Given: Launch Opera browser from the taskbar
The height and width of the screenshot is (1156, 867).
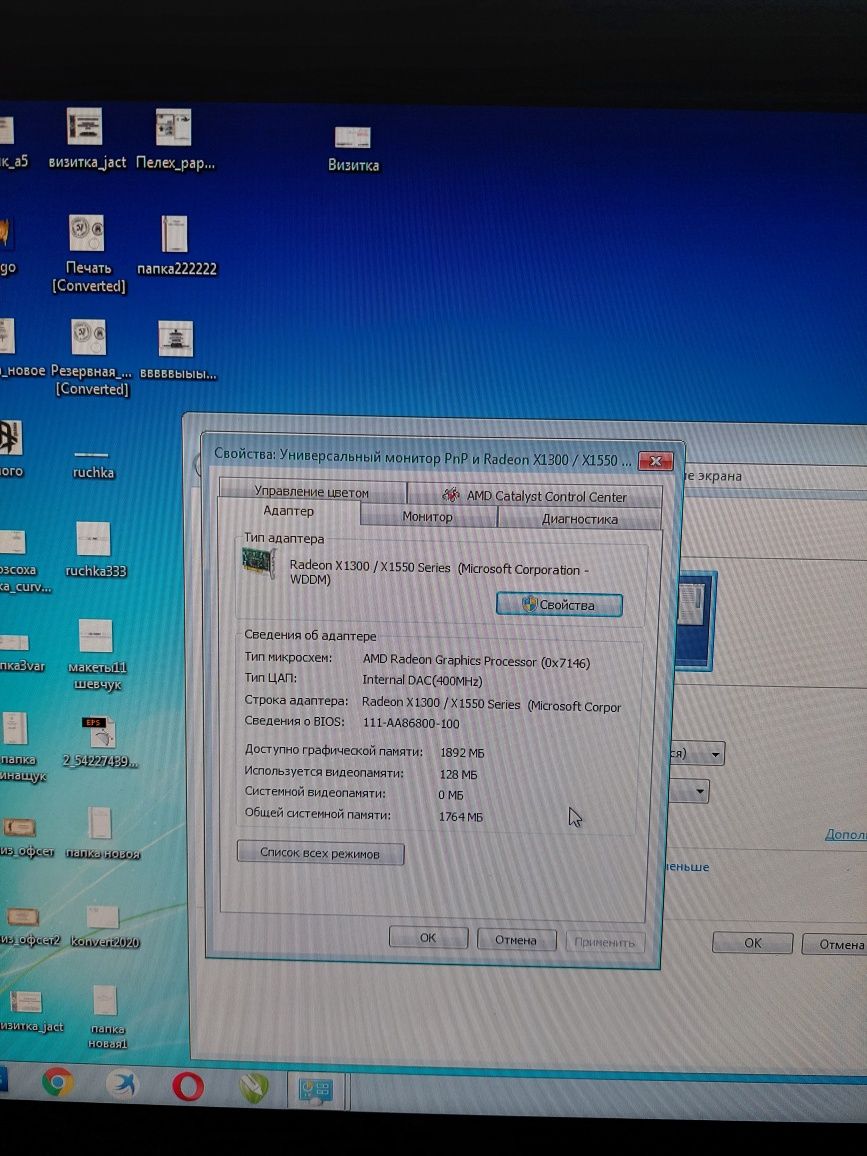Looking at the screenshot, I should point(188,1086).
